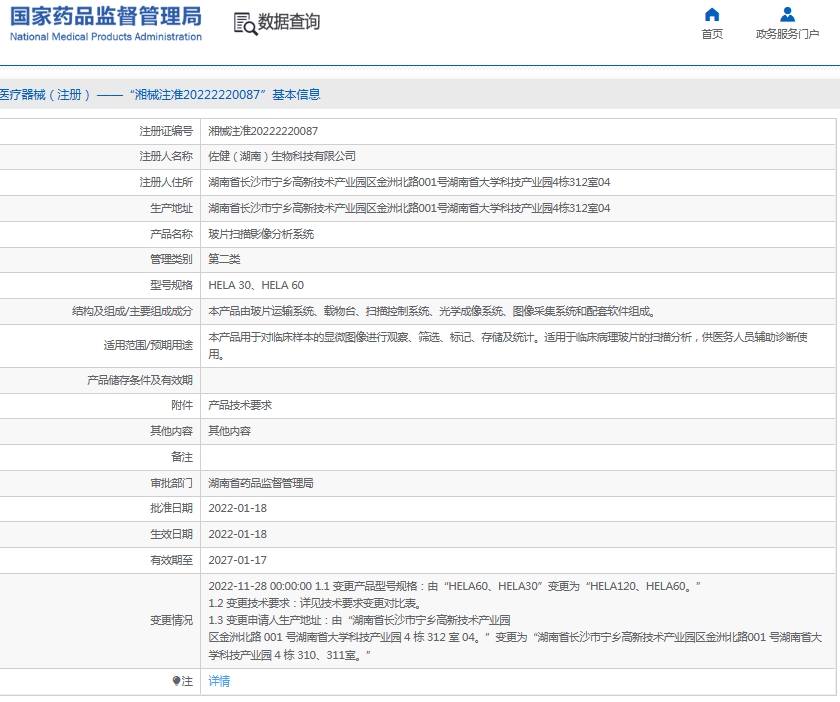
Task: Click the 生效日期 label
Action: point(171,534)
